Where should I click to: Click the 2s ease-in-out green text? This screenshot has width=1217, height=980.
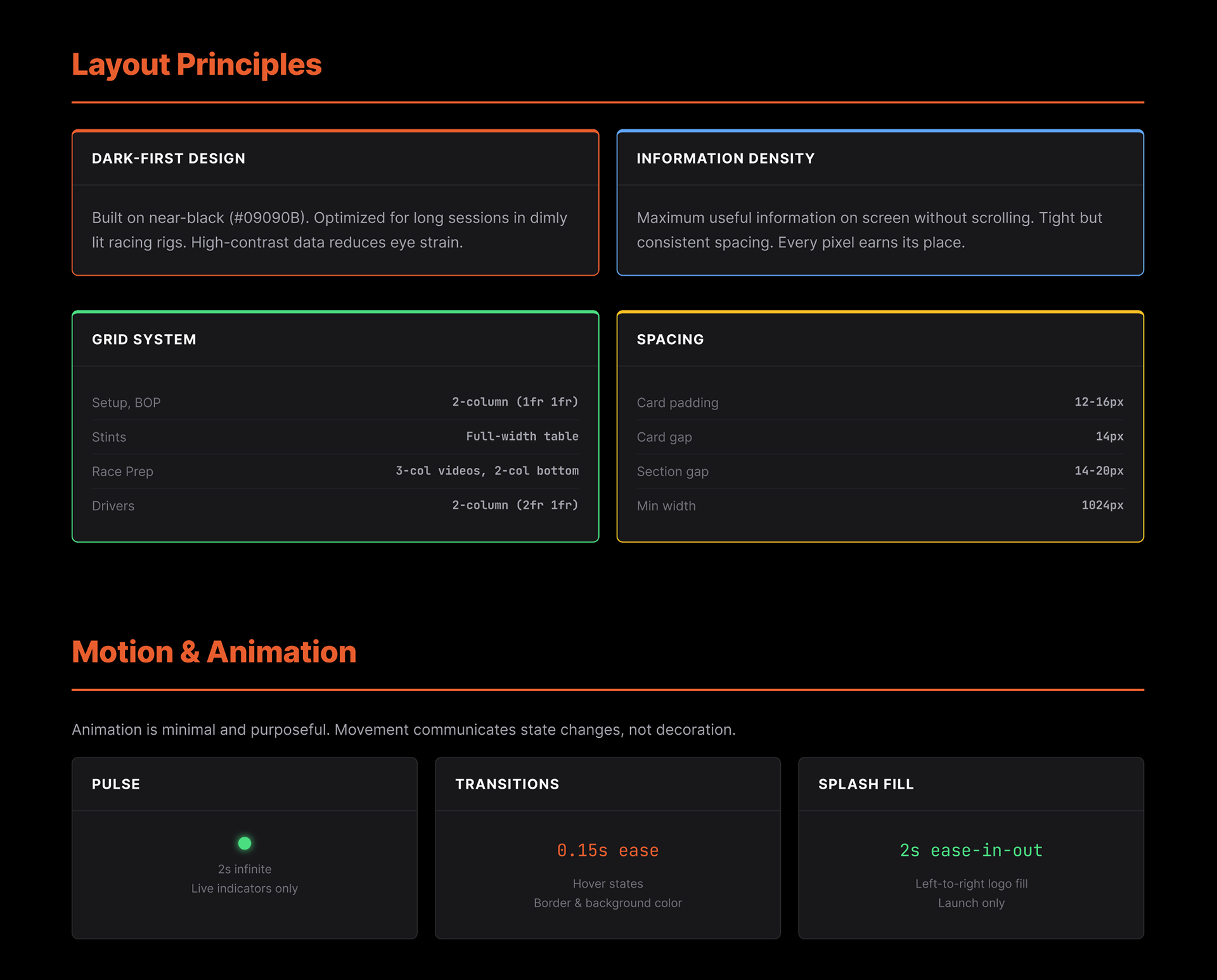coord(970,850)
